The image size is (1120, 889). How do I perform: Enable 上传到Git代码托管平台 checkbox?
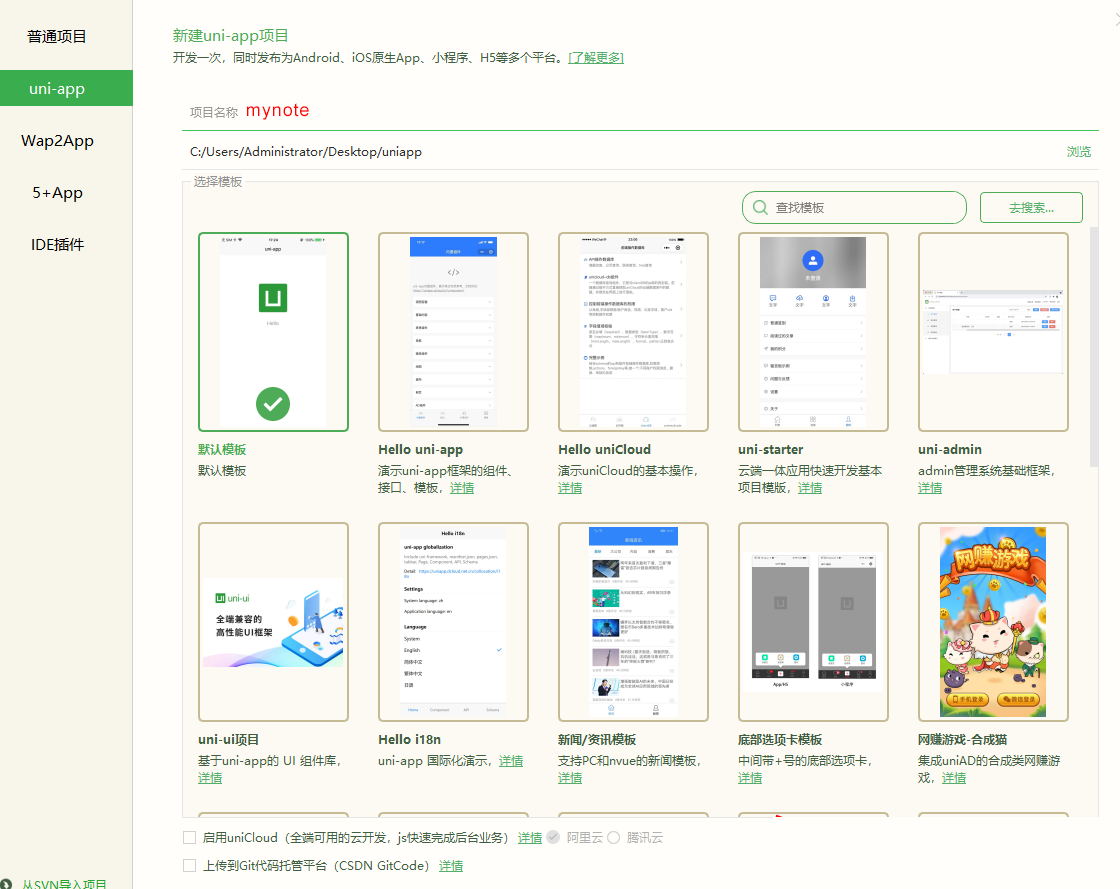click(189, 865)
